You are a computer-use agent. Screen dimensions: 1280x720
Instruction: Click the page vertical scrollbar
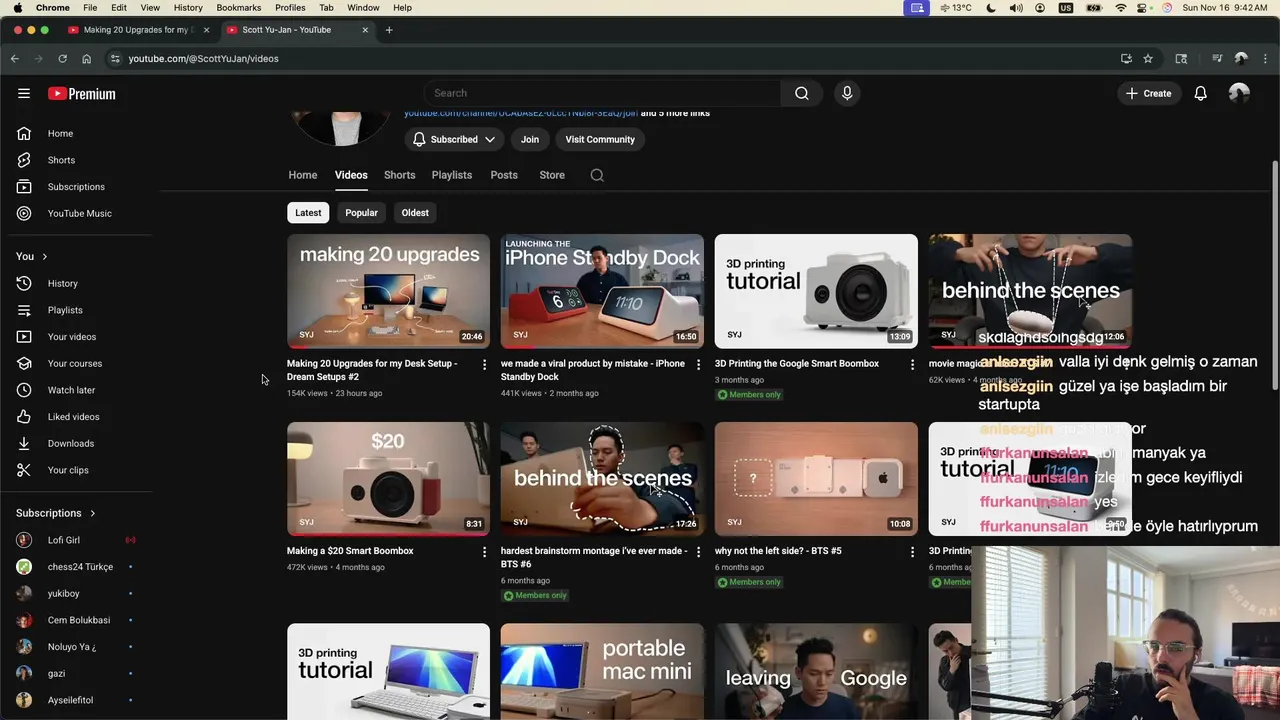tap(1275, 275)
